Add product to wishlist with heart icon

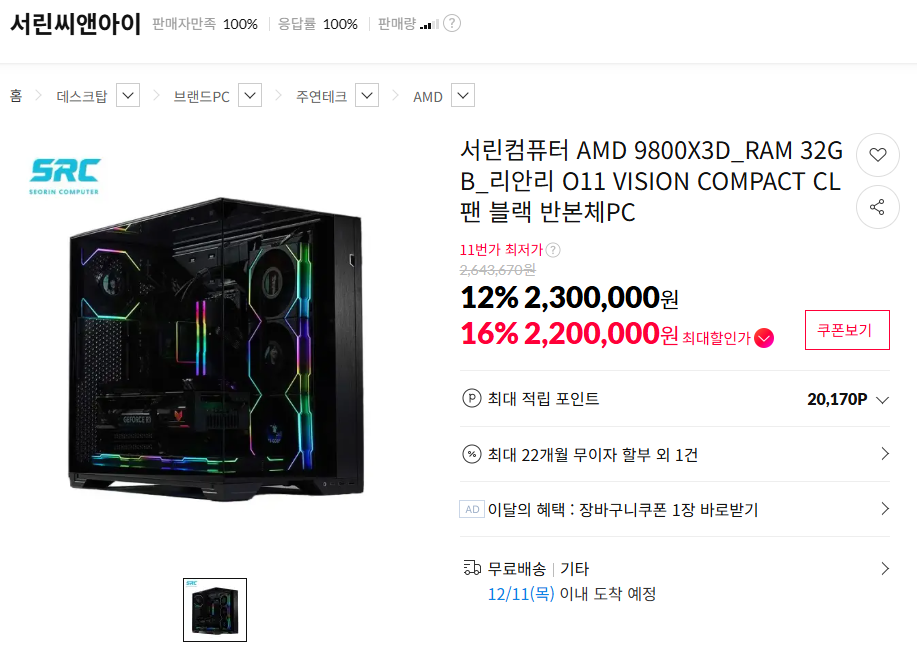pyautogui.click(x=877, y=155)
